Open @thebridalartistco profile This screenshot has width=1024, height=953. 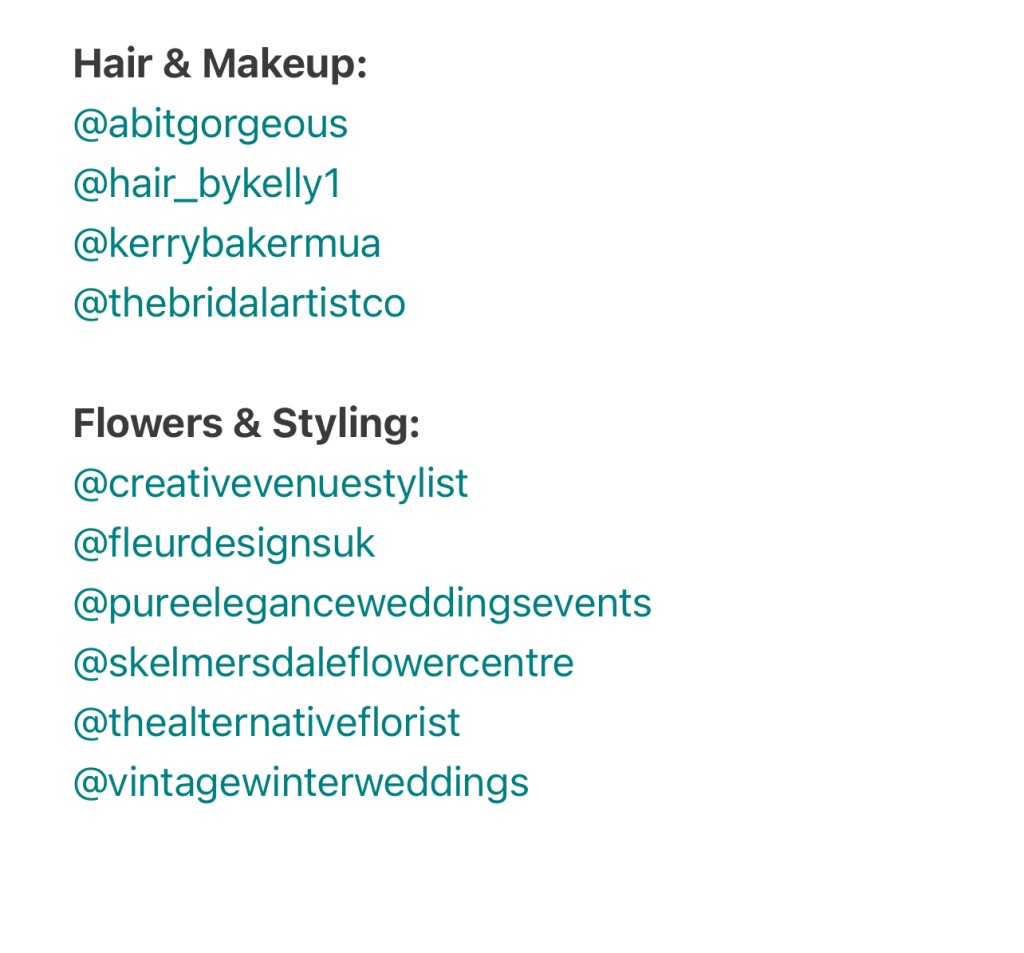239,304
